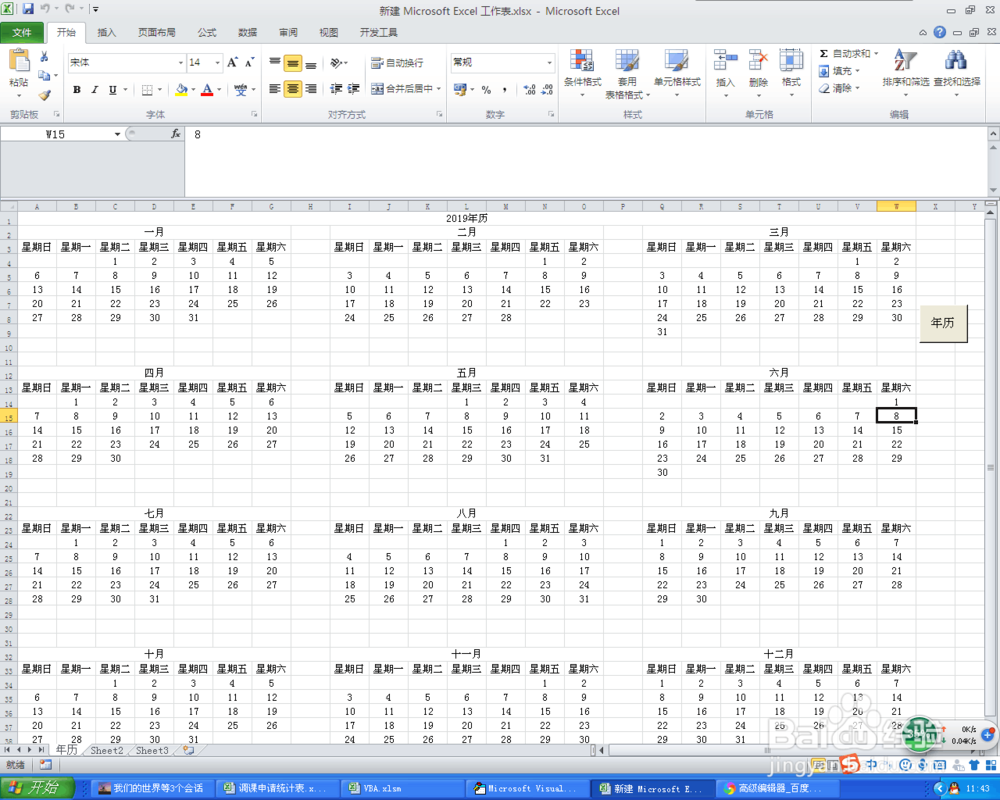This screenshot has height=800, width=1000.
Task: Decrease font size with the small A
Action: pos(249,63)
